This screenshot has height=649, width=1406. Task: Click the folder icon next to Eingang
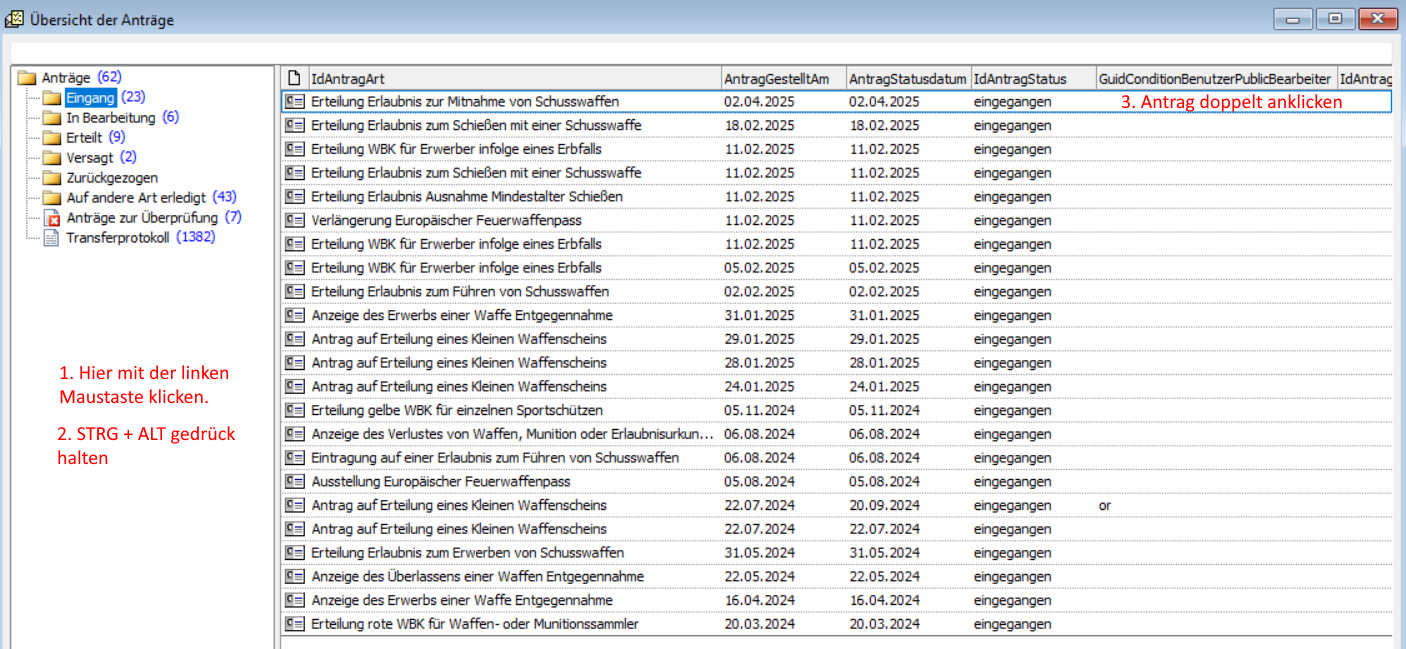coord(52,98)
